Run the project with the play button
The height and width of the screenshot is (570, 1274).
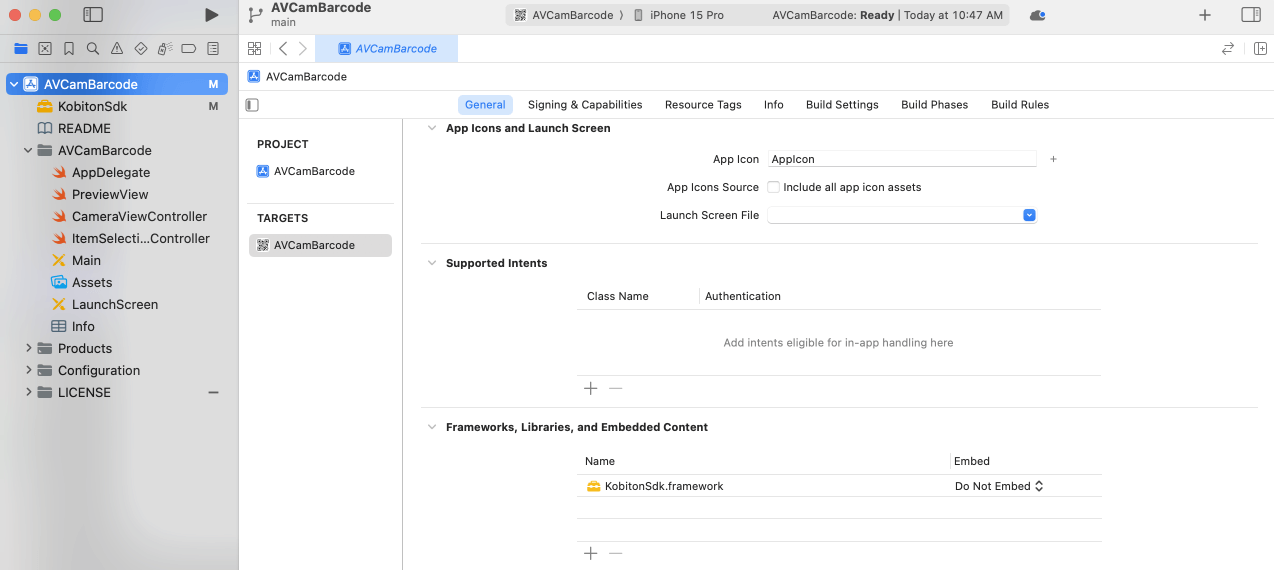(211, 15)
